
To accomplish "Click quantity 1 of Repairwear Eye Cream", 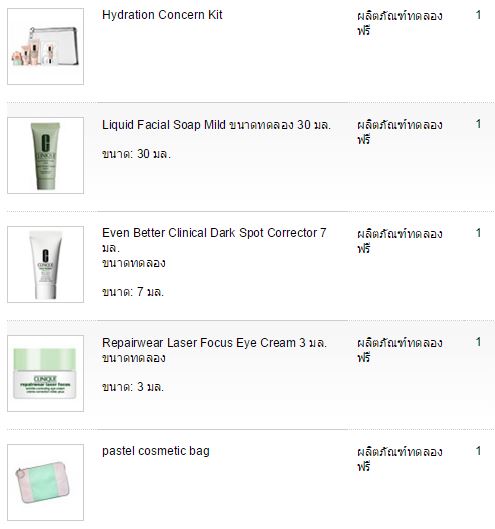I will pos(478,342).
